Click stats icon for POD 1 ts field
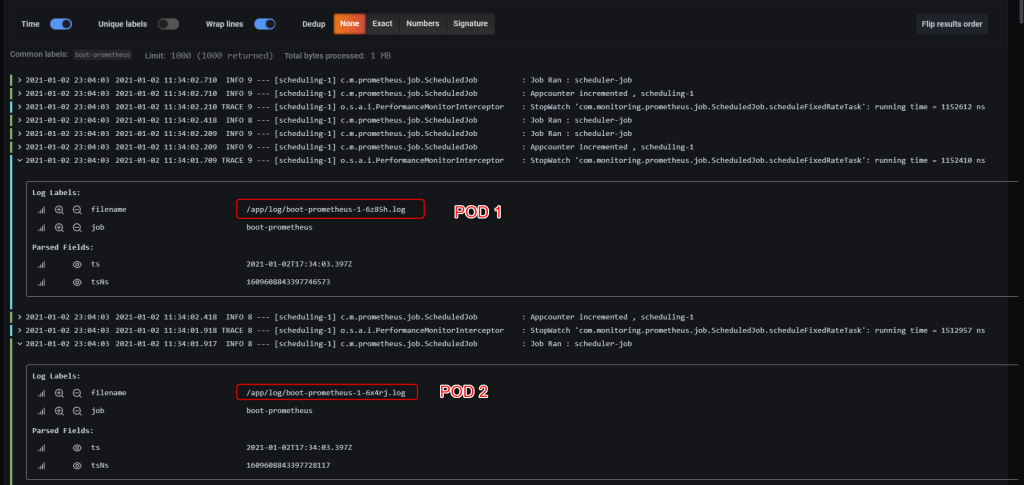The width and height of the screenshot is (1024, 485). pos(42,265)
